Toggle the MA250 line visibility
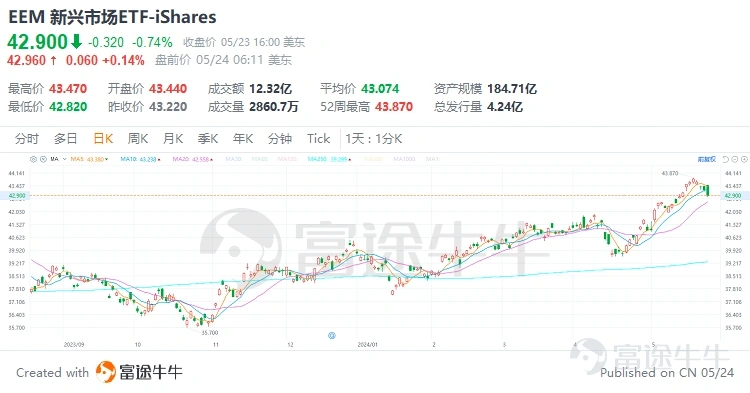Image resolution: width=750 pixels, height=393 pixels. pyautogui.click(x=330, y=159)
